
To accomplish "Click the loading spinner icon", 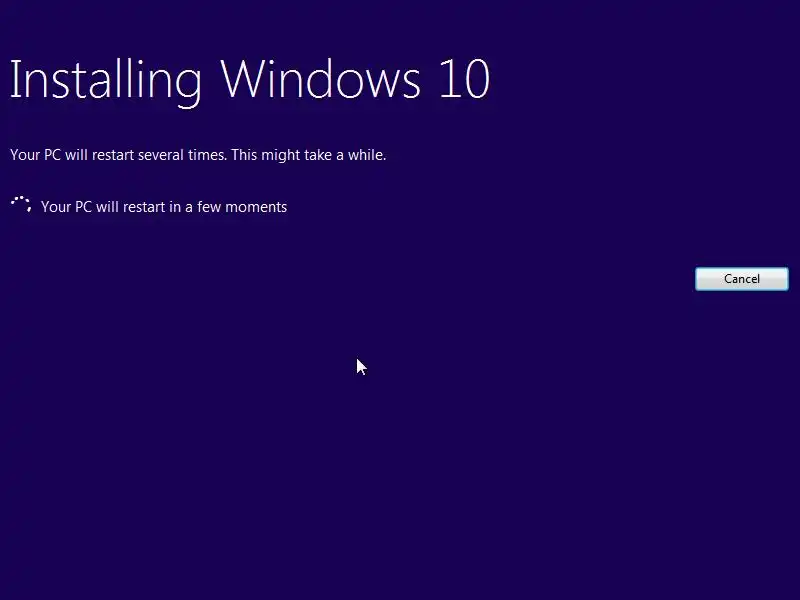I will 21,205.
